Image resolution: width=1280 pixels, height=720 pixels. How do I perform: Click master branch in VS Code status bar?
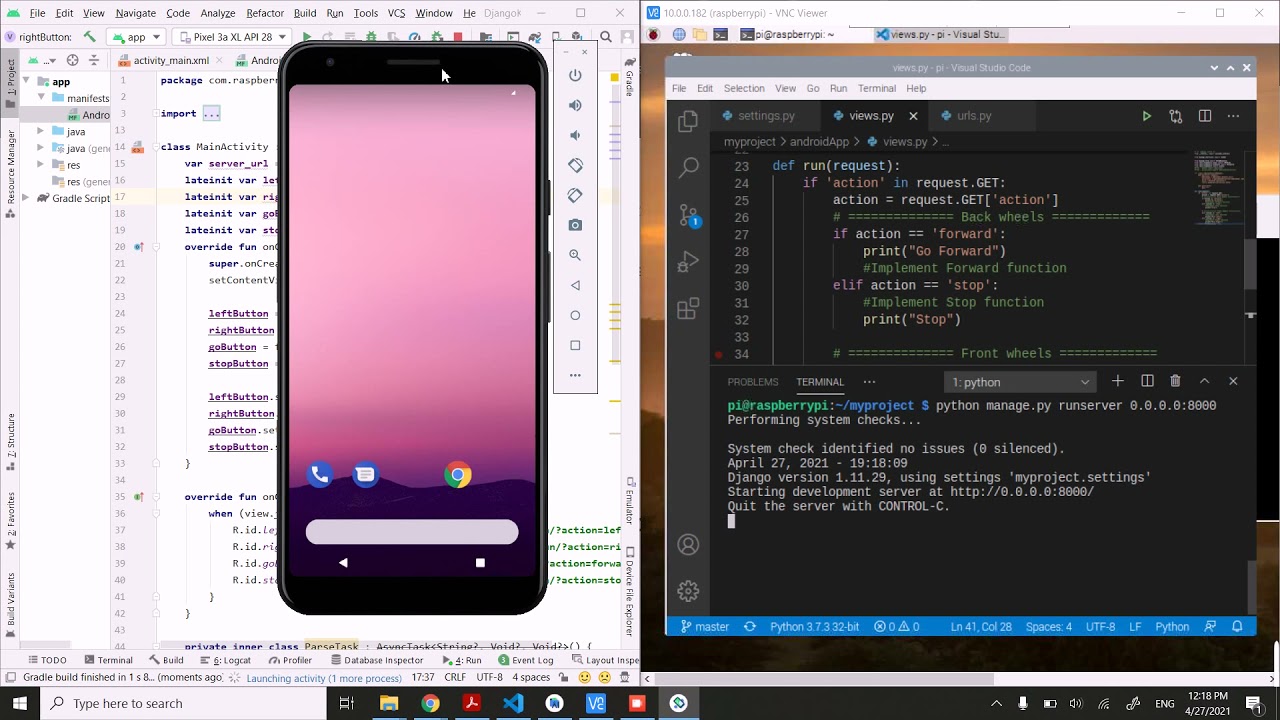click(704, 627)
